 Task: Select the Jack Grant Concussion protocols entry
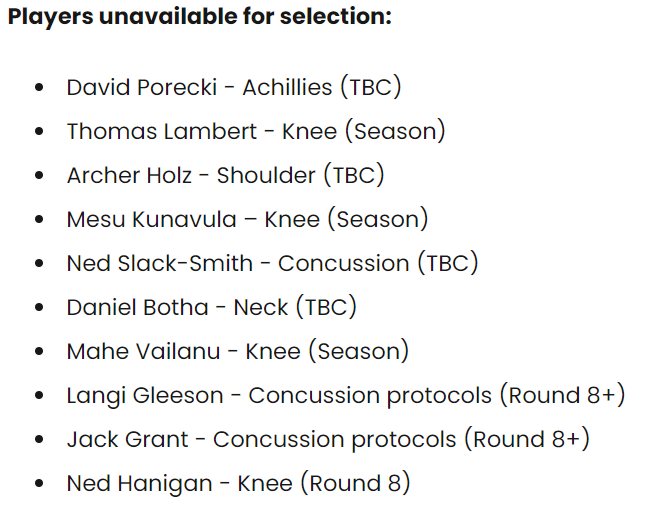328,440
